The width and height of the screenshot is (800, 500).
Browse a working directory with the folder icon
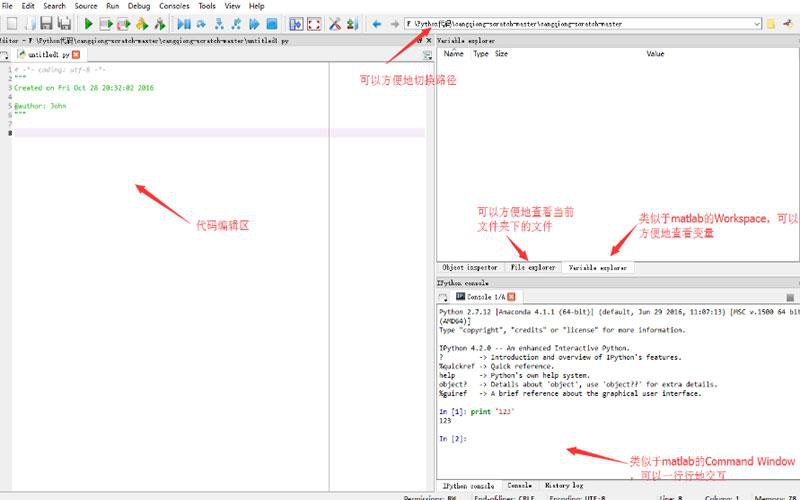point(771,23)
